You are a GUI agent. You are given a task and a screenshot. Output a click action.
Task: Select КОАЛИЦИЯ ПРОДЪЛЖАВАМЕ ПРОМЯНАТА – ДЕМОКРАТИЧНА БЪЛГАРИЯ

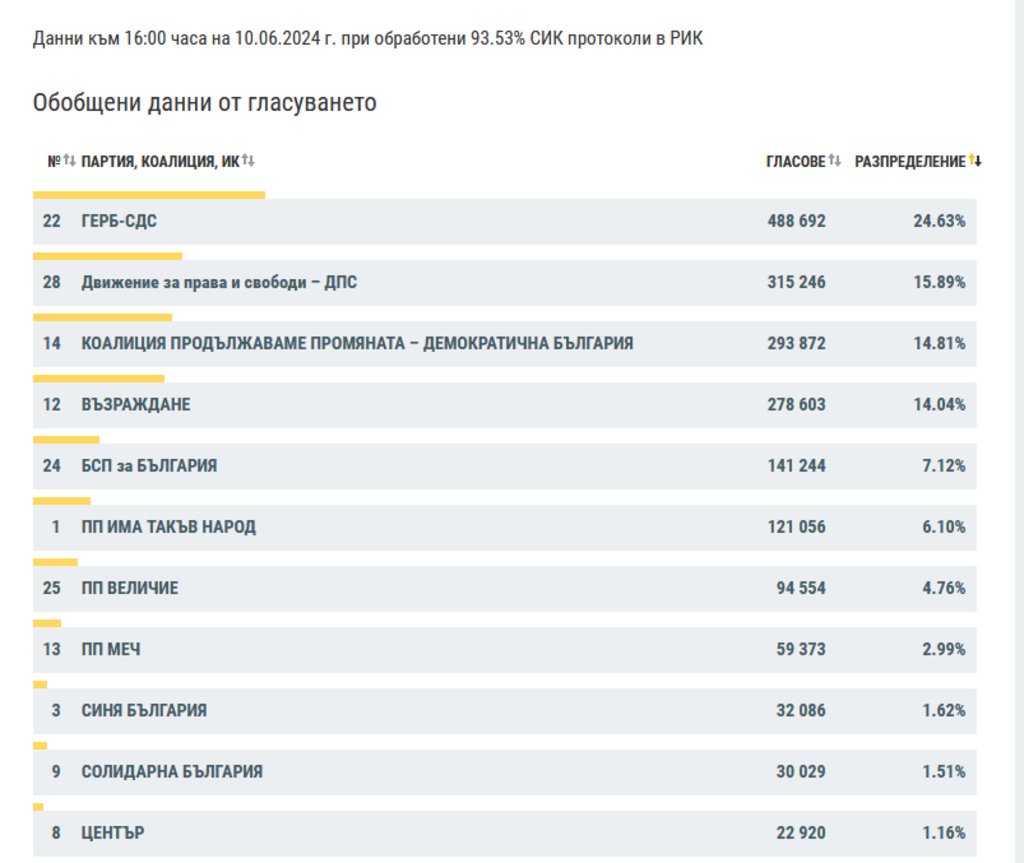(357, 344)
